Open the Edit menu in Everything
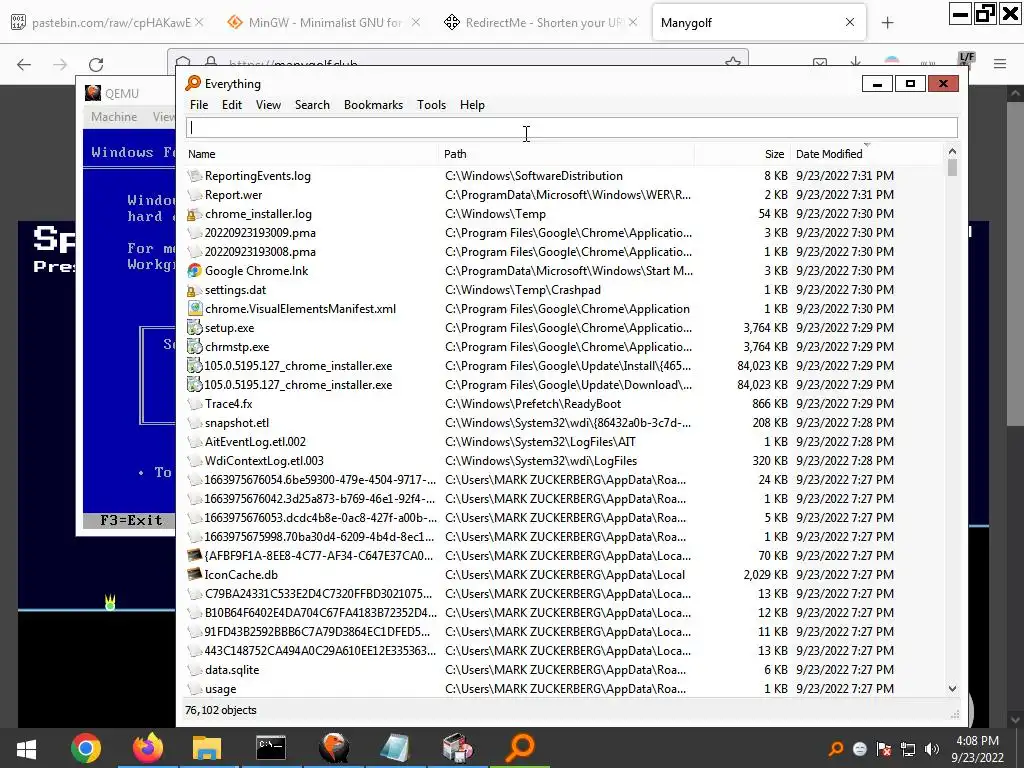Image resolution: width=1024 pixels, height=768 pixels. 232,105
